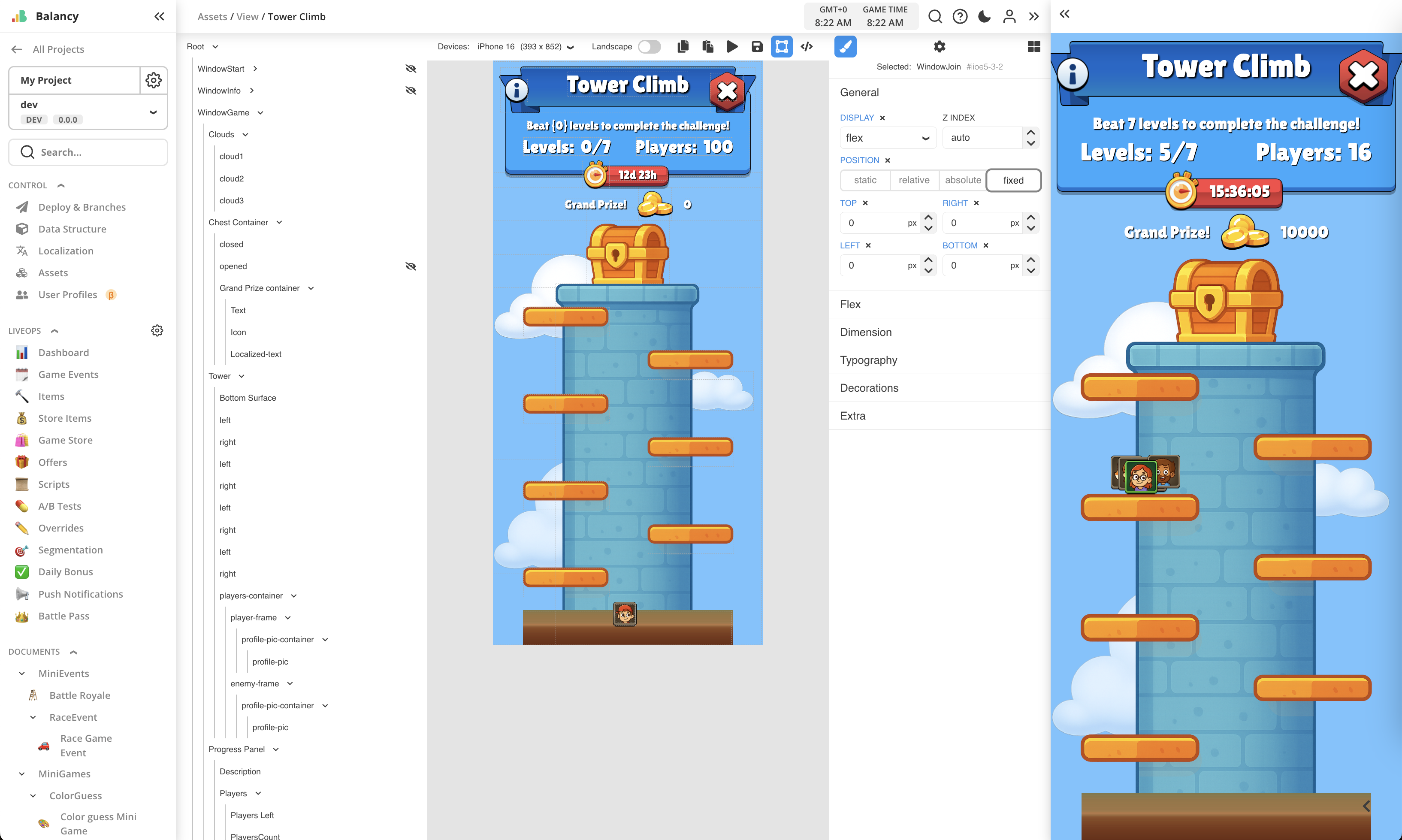Select the fixed position option
The height and width of the screenshot is (840, 1402).
point(1012,180)
